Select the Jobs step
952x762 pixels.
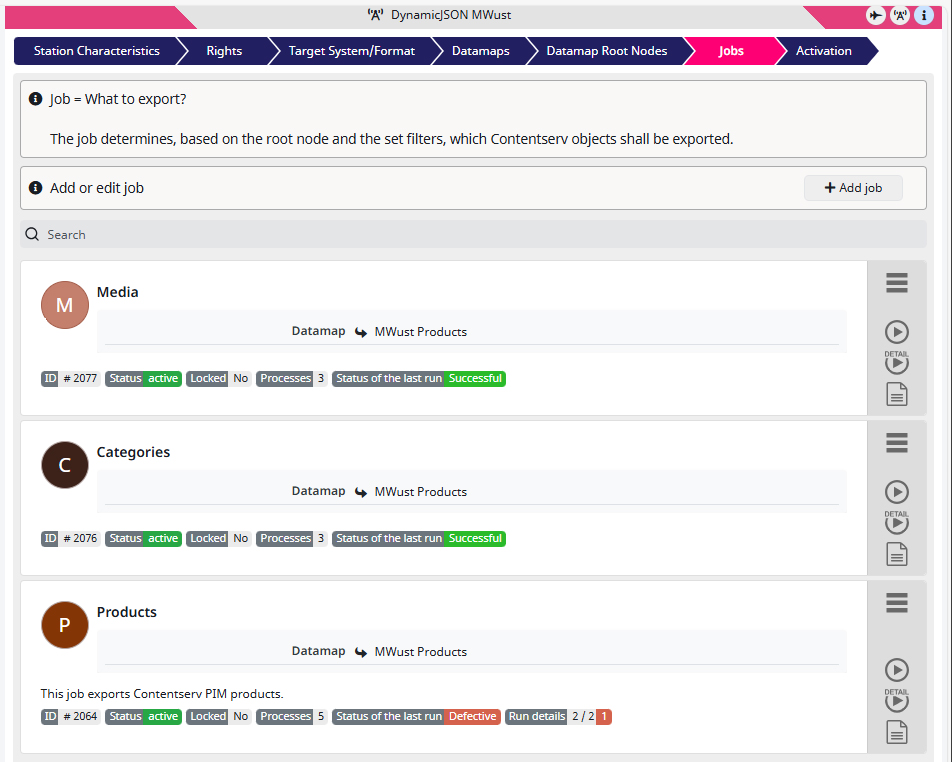coord(731,51)
